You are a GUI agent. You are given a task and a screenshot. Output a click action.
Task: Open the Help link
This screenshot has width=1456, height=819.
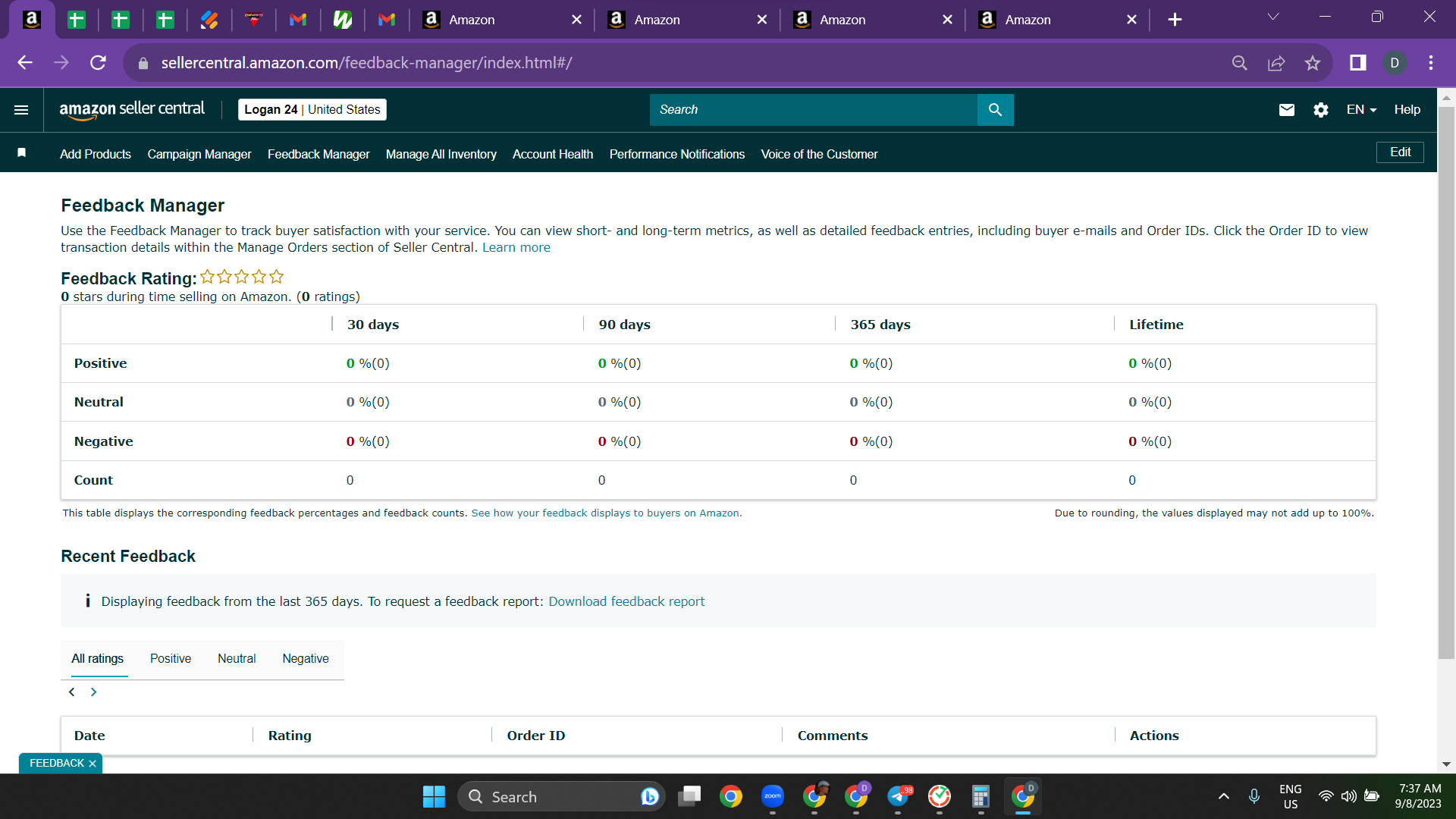tap(1407, 110)
